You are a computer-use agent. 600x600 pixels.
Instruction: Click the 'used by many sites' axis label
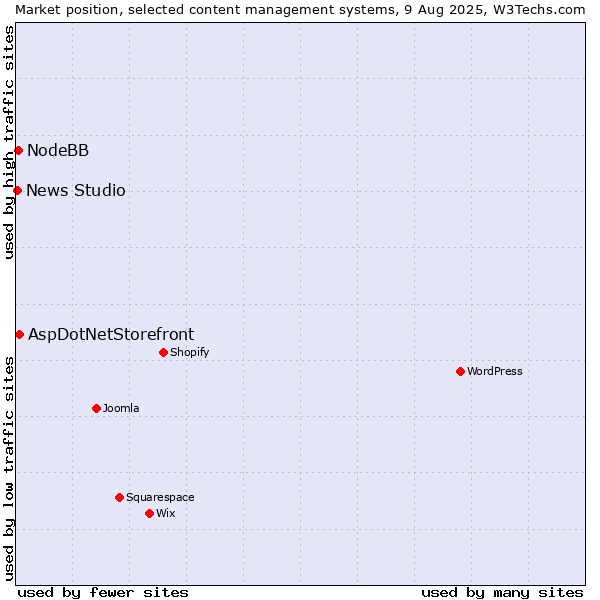click(x=502, y=593)
